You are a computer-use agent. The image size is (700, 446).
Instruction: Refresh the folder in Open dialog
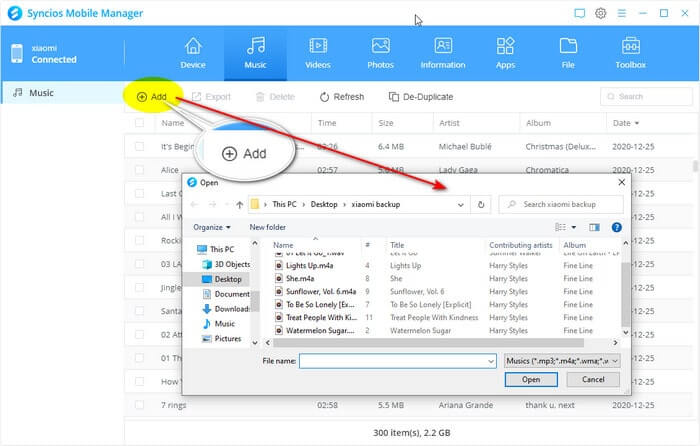(x=481, y=204)
